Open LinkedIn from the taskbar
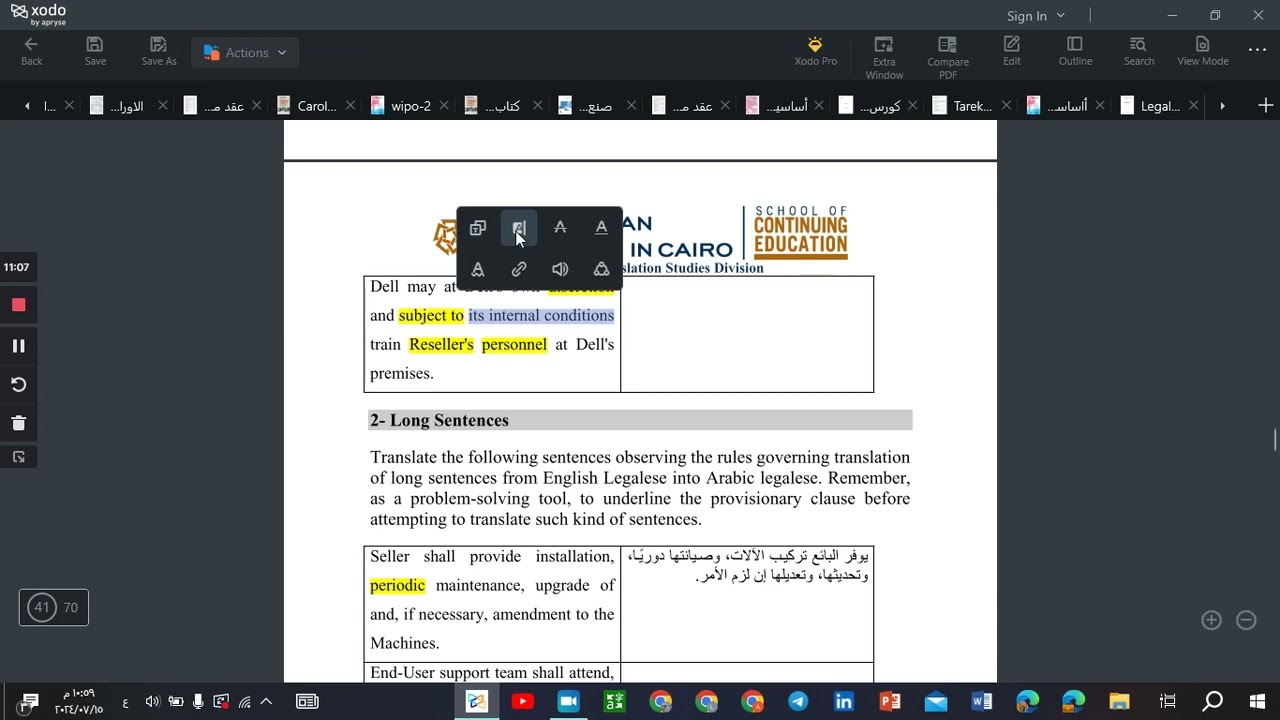1280x720 pixels. click(x=844, y=702)
